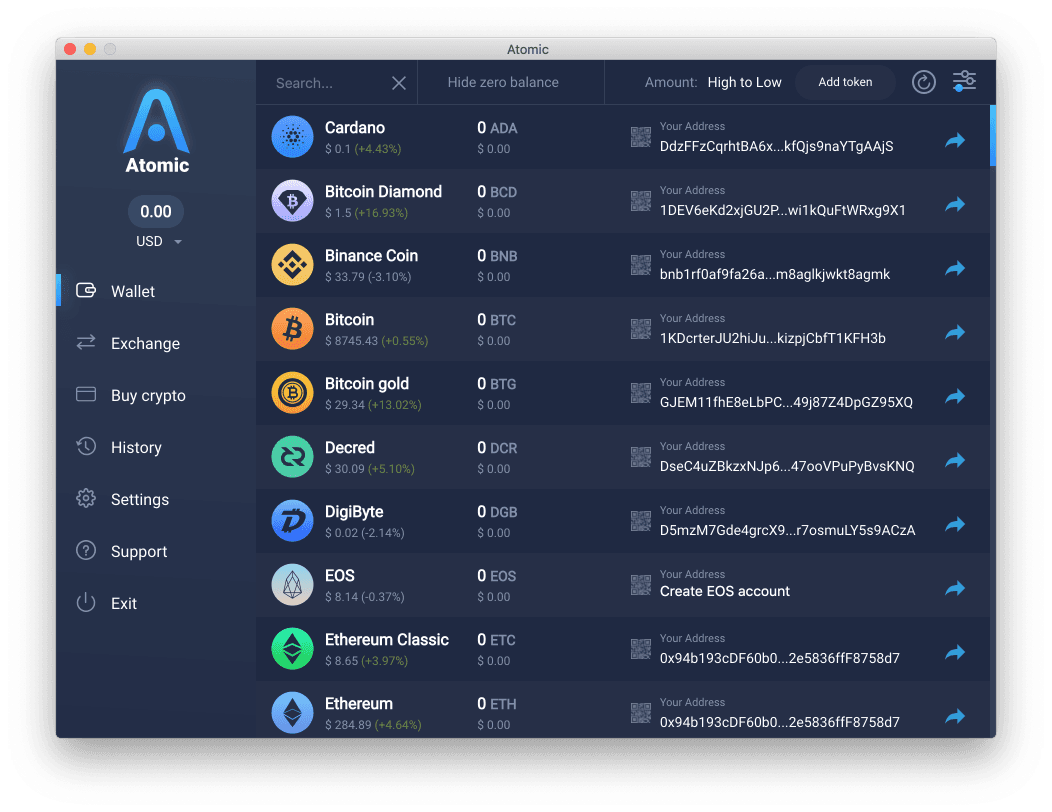Click the Bitcoin address 1KDcrterJU2hiJu...kizpjCbfT1KFH3b
1052x812 pixels.
(772, 338)
